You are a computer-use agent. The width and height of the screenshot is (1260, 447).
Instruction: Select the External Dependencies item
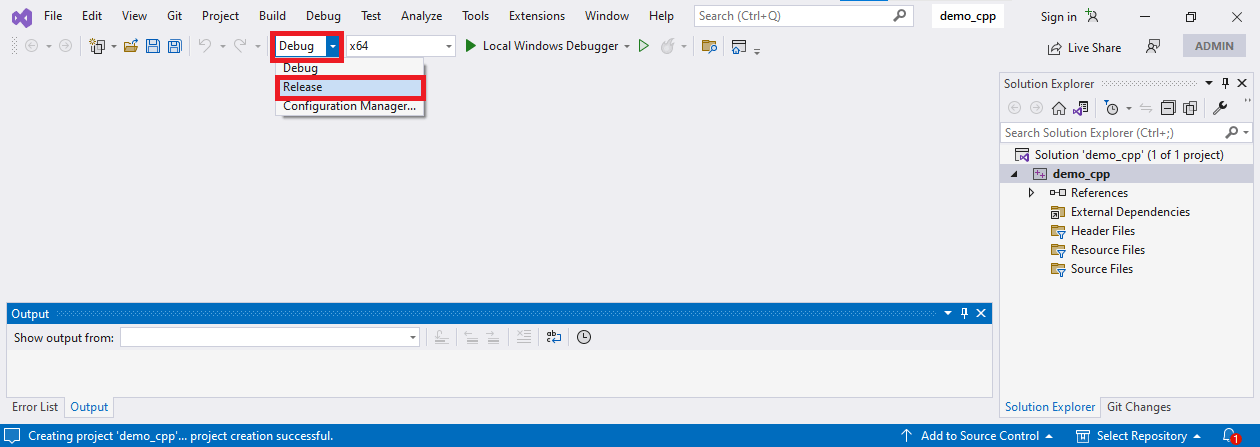(1119, 212)
